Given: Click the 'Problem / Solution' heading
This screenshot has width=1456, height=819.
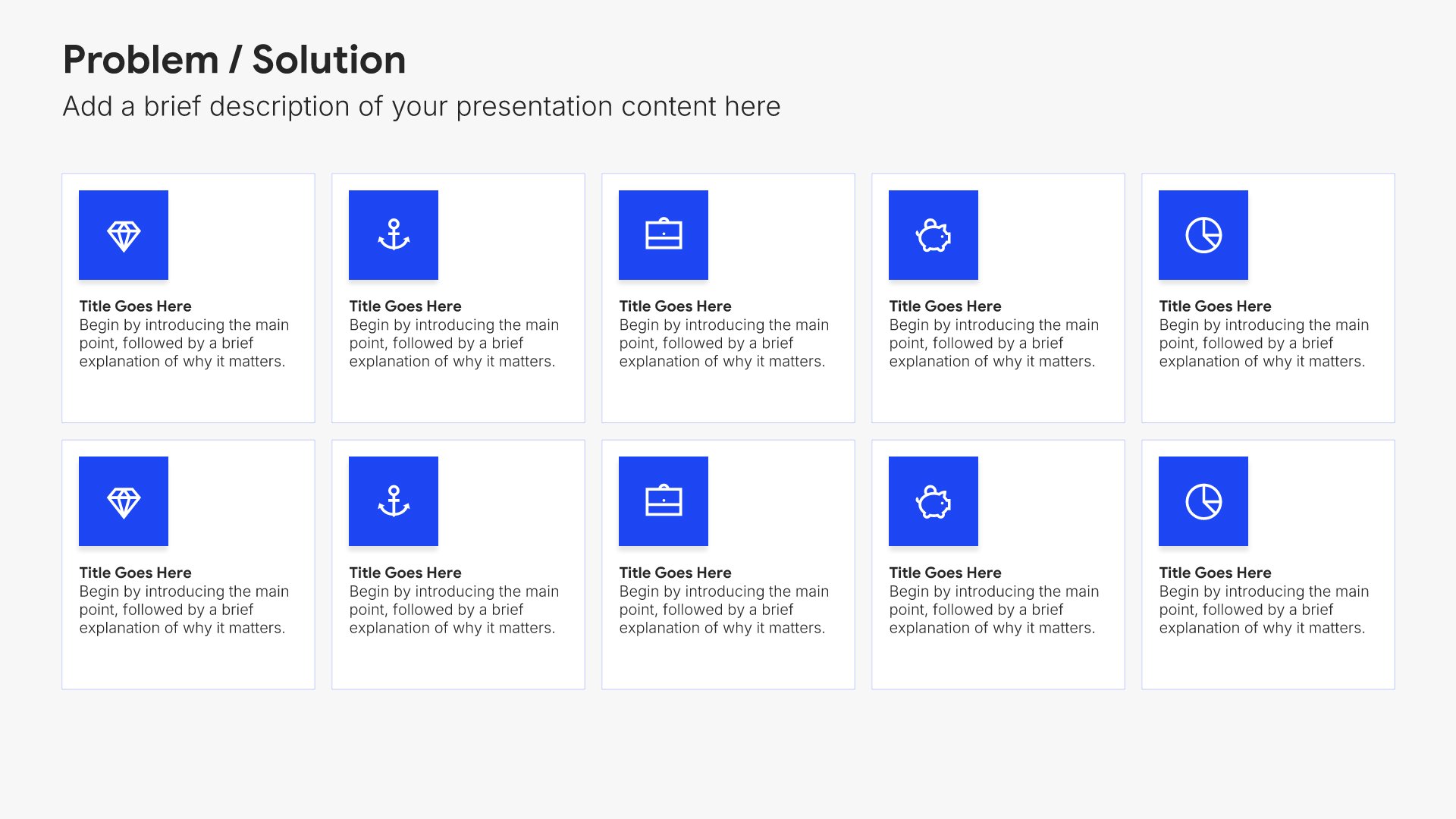Looking at the screenshot, I should (x=234, y=60).
